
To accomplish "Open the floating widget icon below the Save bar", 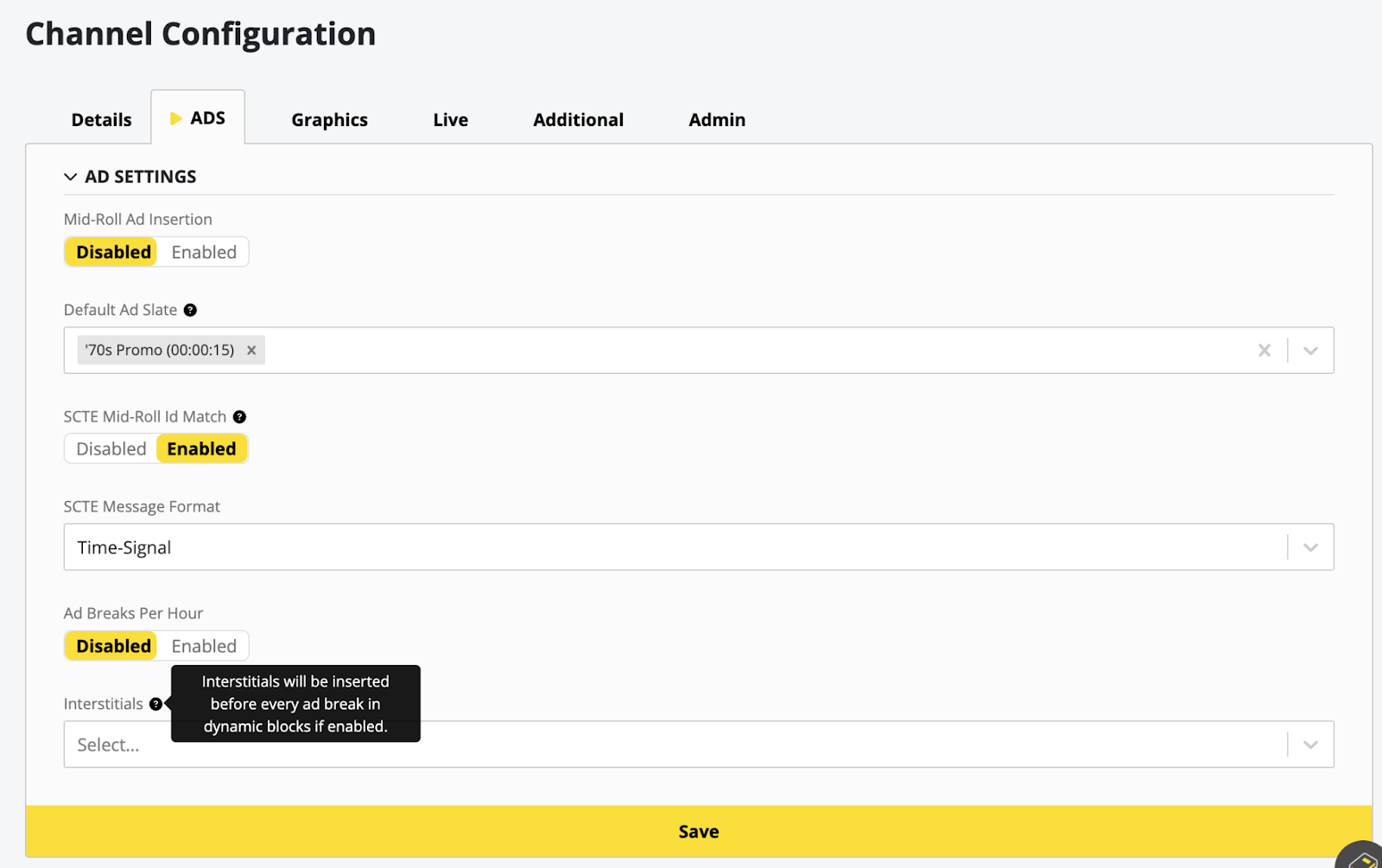I will [1361, 857].
